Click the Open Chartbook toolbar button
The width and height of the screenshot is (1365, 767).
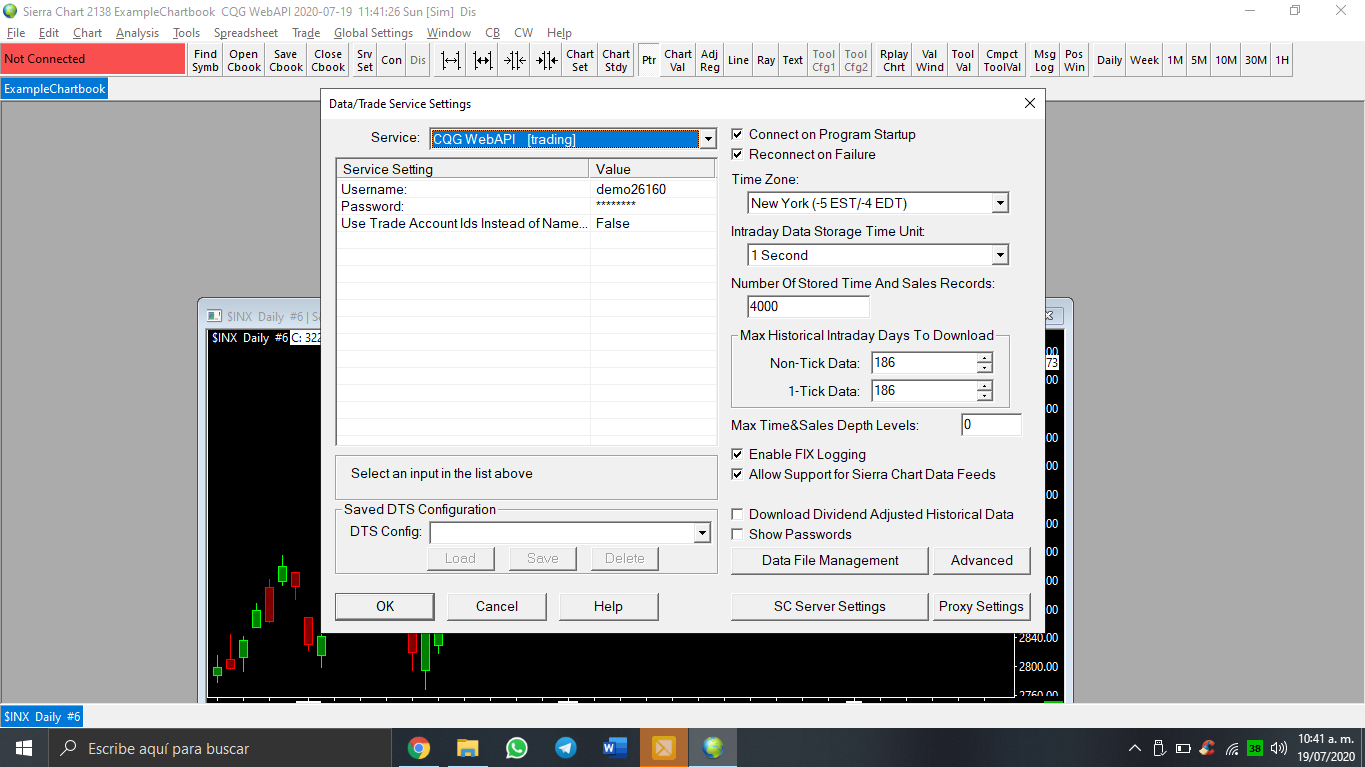click(x=244, y=60)
